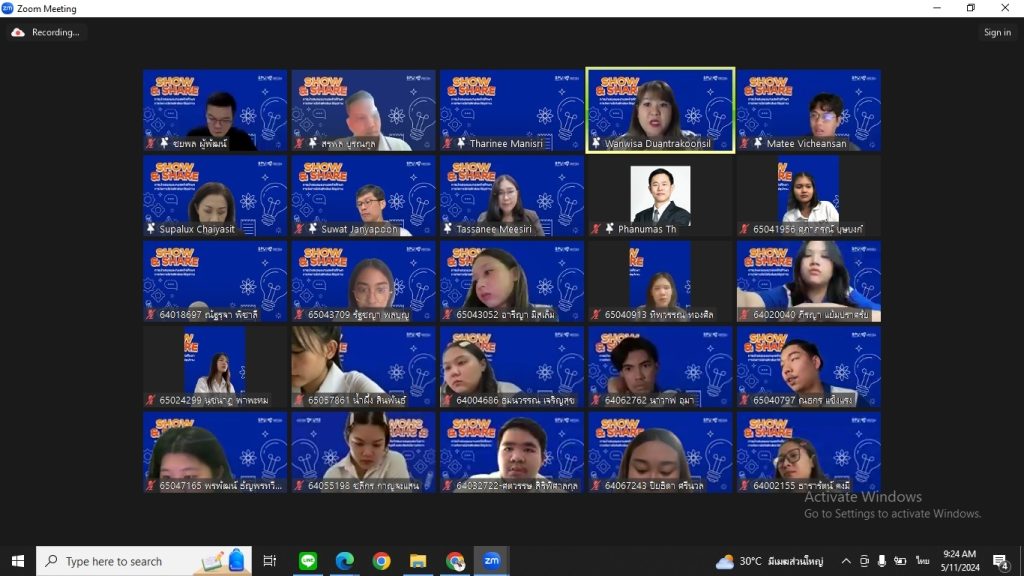Screen dimensions: 1024x576
Task: Select Wanwisa Duantrakoonsil's highlighted video tile
Action: tap(660, 110)
